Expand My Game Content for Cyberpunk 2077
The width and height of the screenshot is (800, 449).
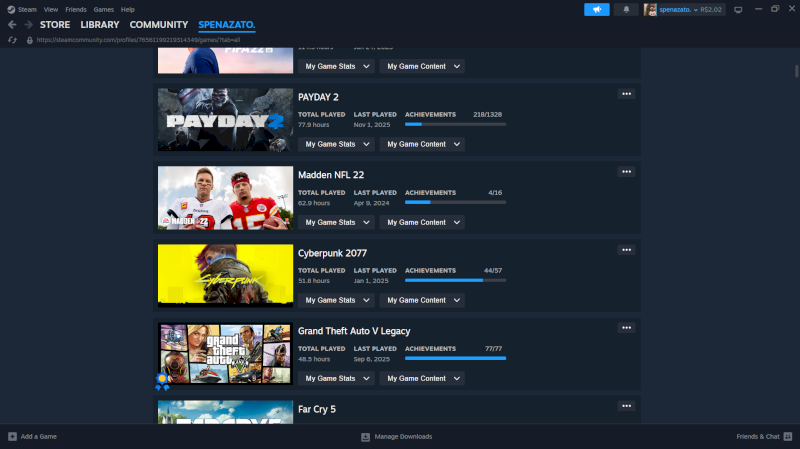point(422,301)
